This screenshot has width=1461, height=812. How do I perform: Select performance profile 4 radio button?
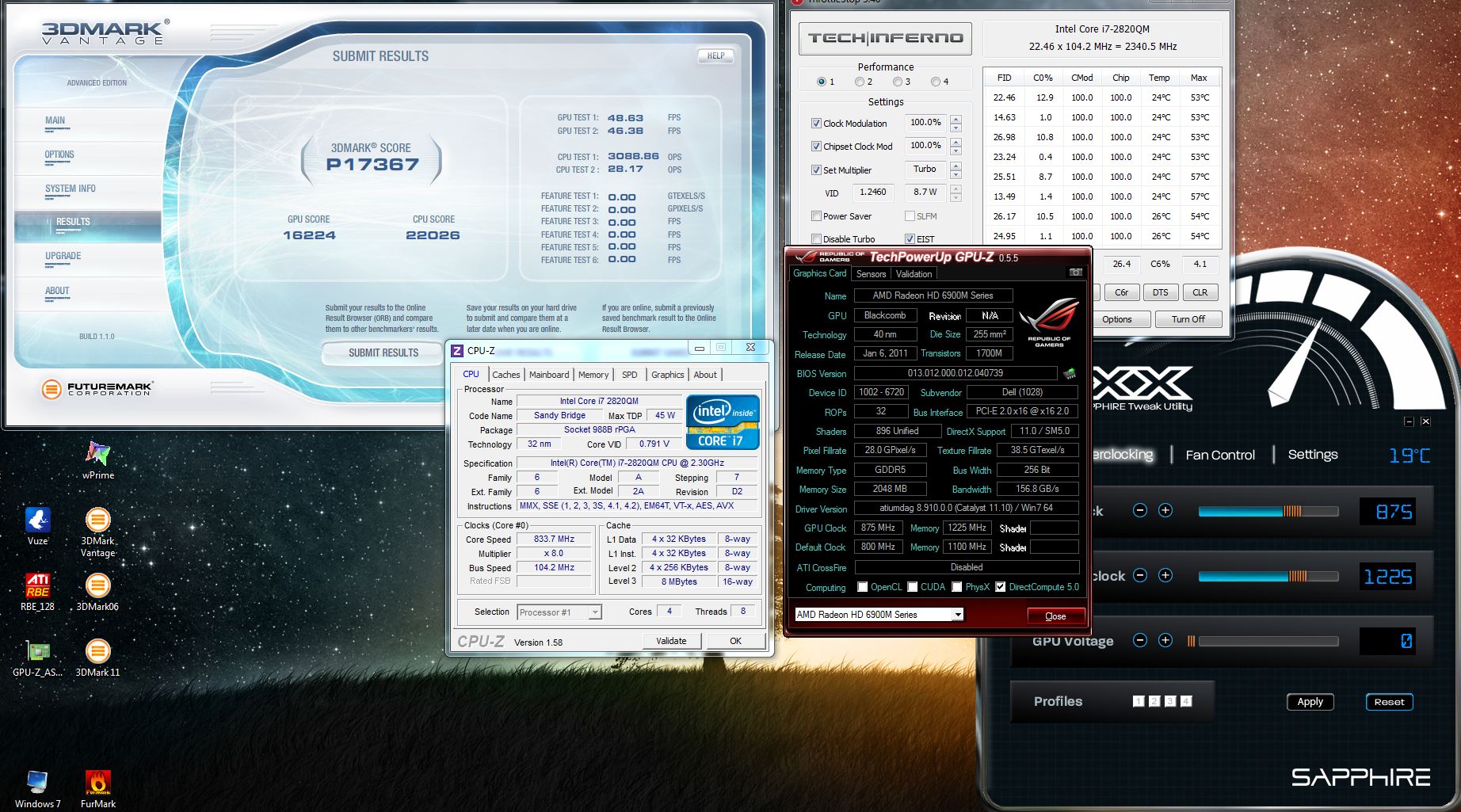[x=936, y=82]
